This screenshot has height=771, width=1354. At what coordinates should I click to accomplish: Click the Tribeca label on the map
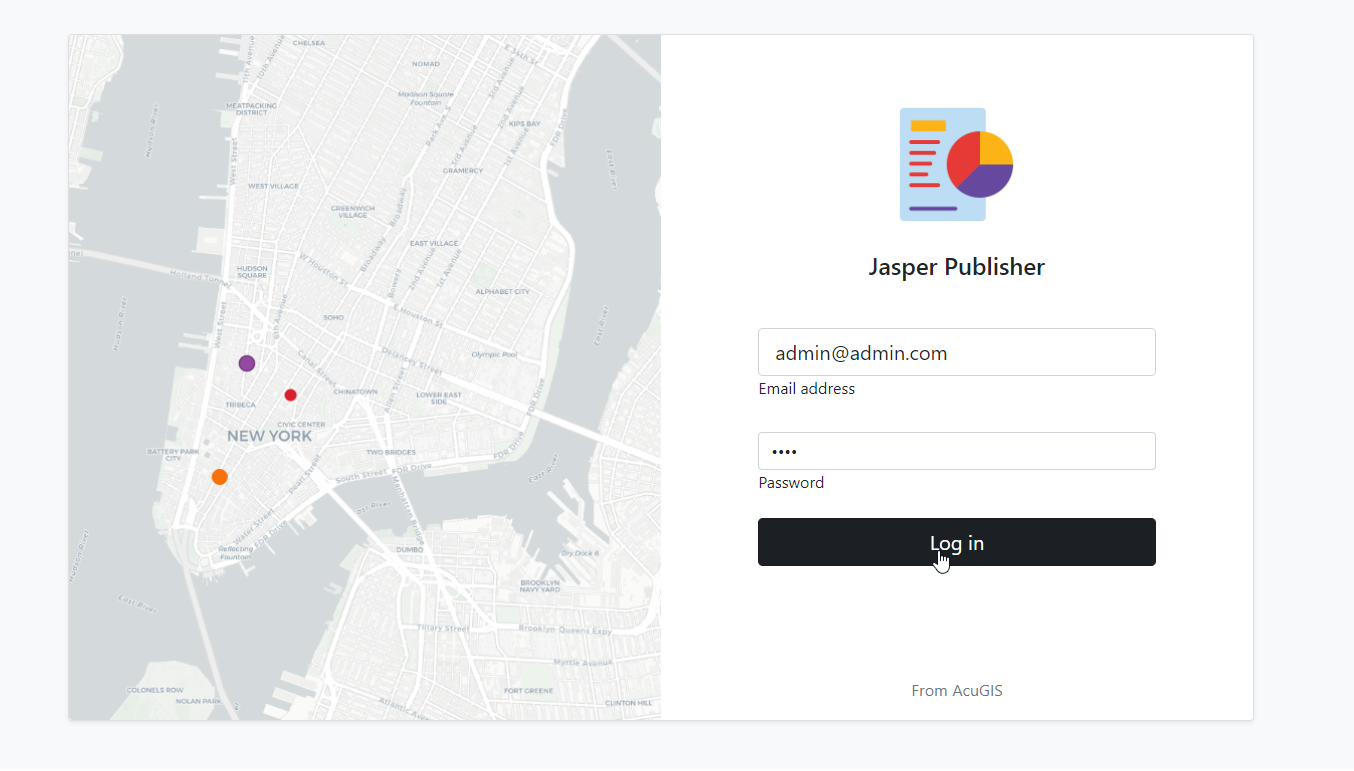point(241,405)
